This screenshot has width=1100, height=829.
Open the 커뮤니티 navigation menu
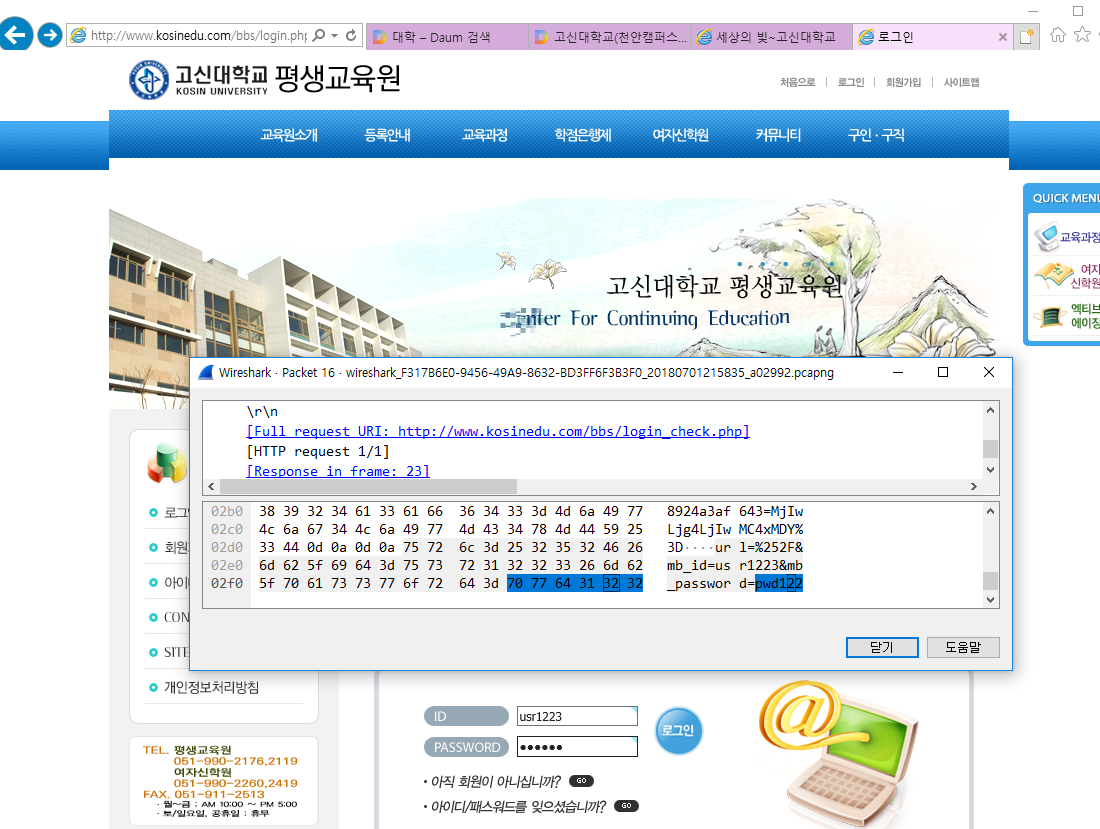click(778, 135)
